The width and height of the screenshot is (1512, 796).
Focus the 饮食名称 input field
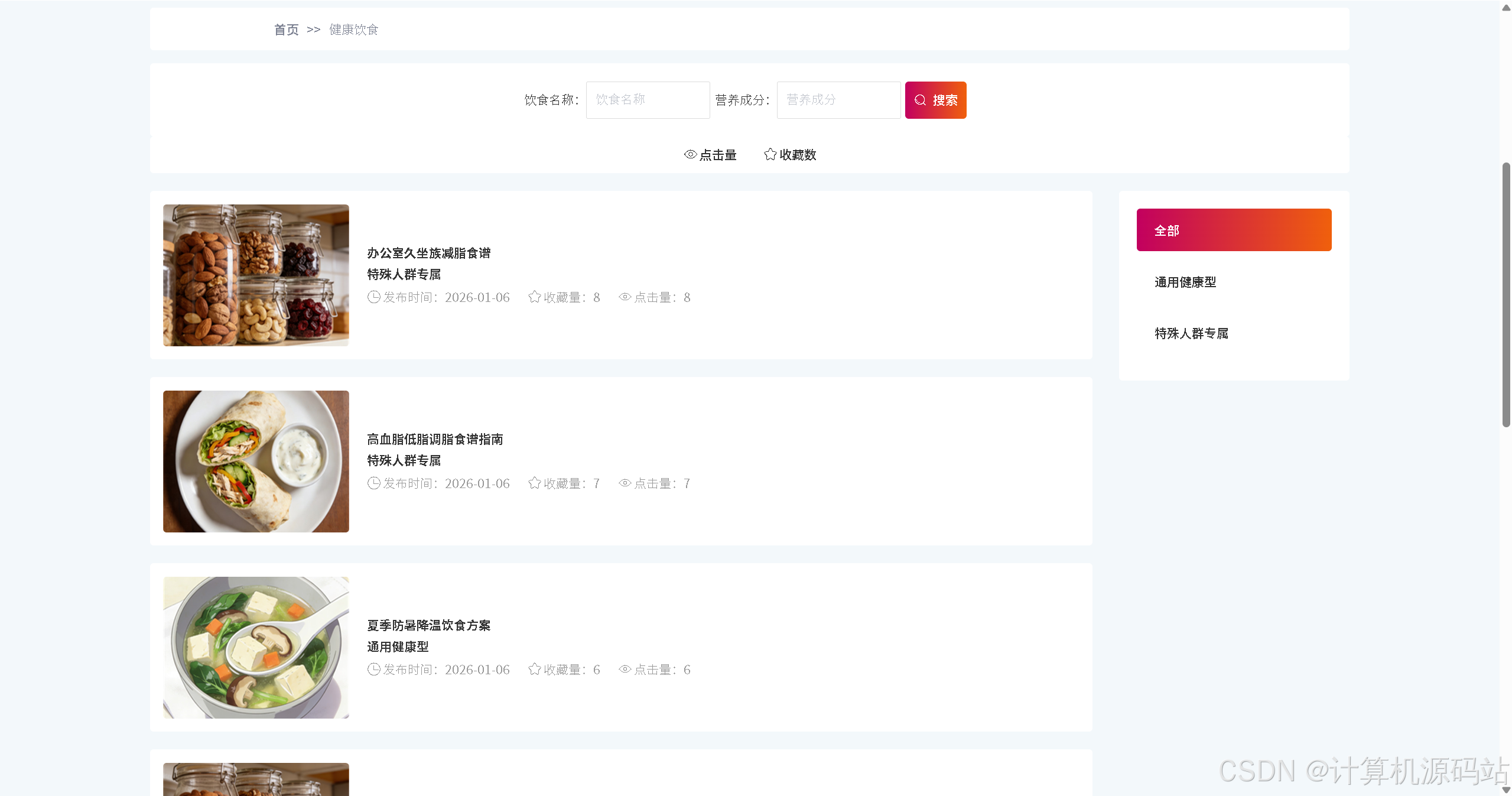point(648,100)
